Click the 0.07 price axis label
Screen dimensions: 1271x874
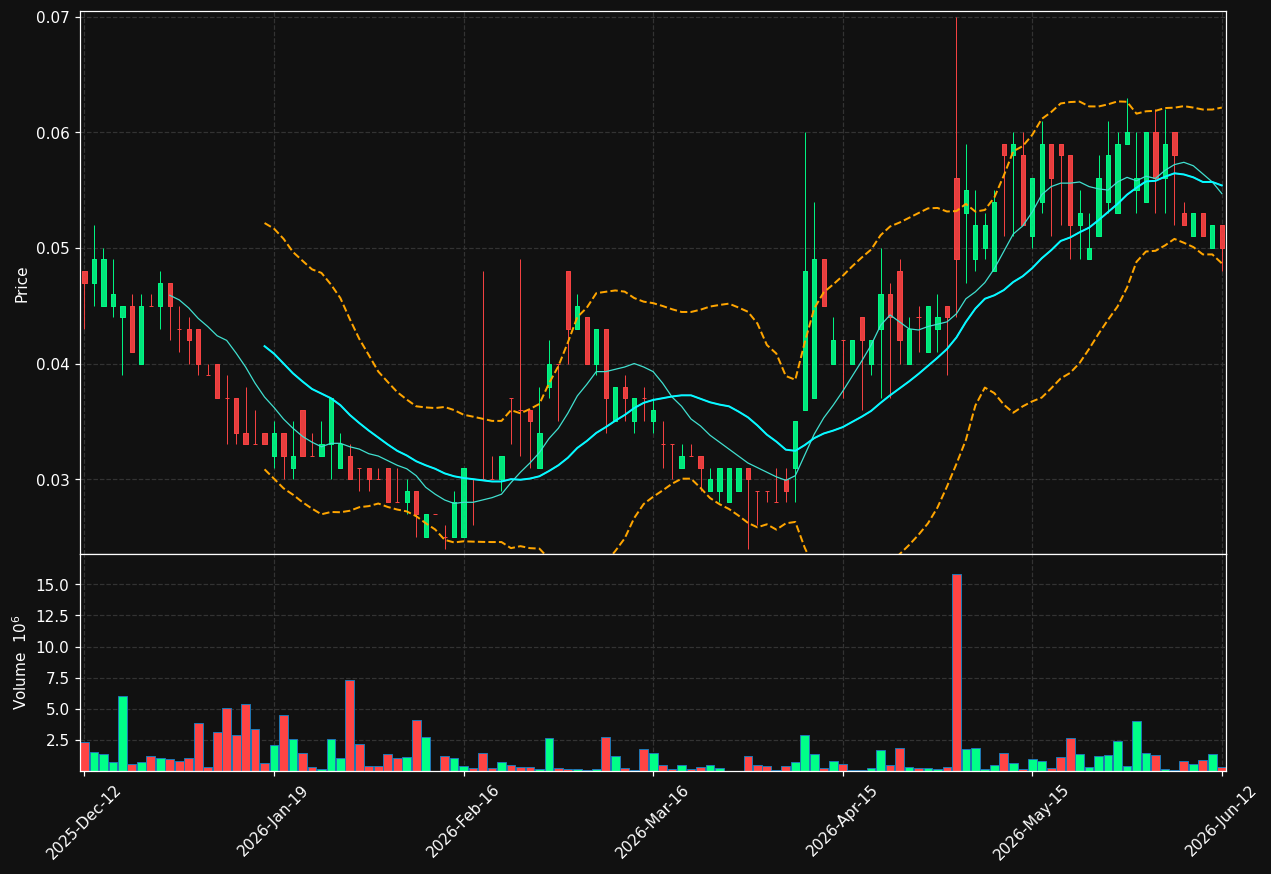point(52,17)
